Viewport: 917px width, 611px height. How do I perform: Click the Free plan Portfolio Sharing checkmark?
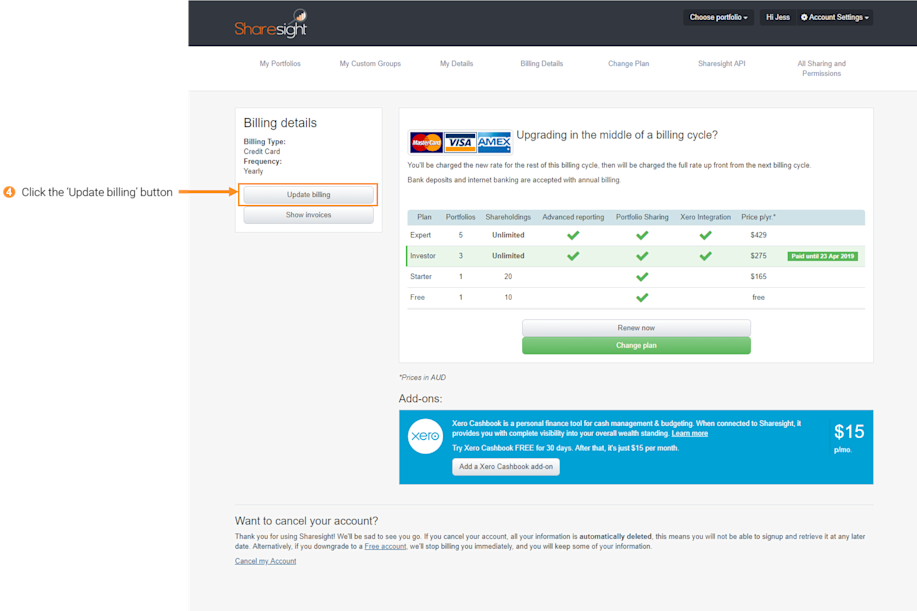[642, 298]
